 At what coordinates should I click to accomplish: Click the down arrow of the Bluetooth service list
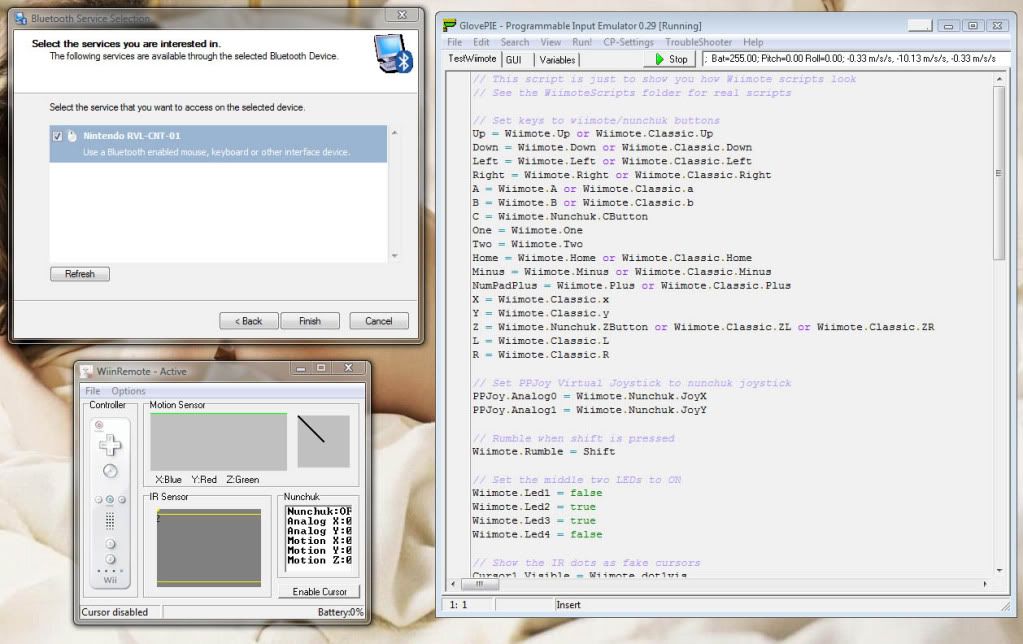pyautogui.click(x=394, y=256)
